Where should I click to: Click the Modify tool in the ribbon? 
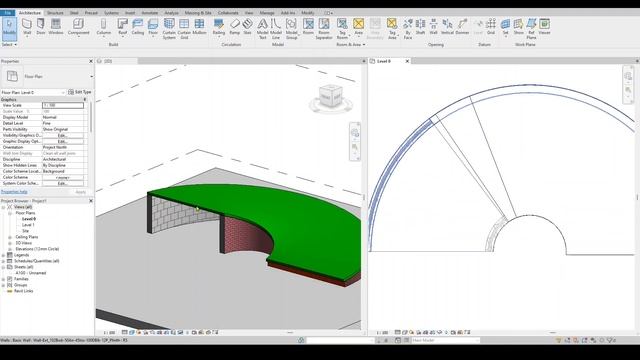pos(9,28)
